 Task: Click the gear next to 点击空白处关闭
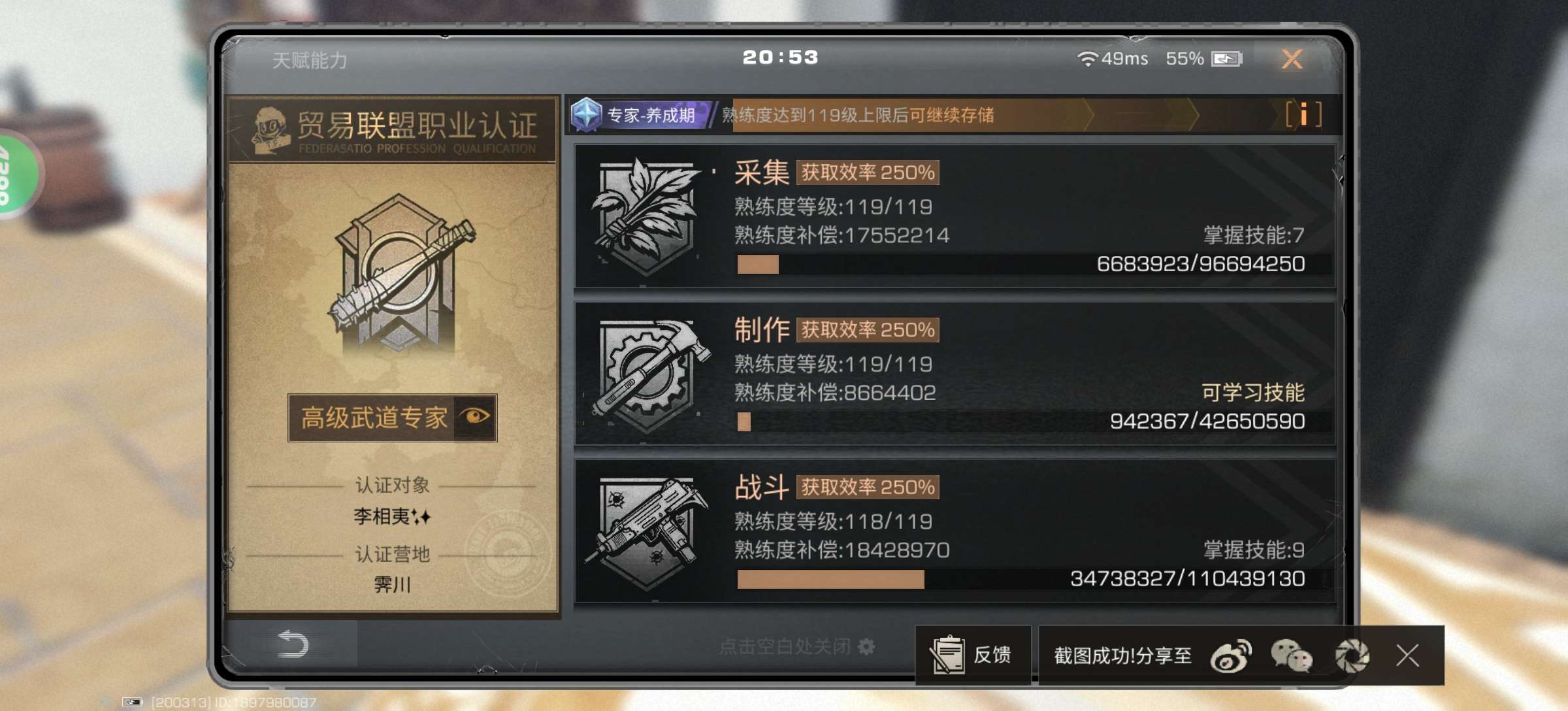click(866, 646)
